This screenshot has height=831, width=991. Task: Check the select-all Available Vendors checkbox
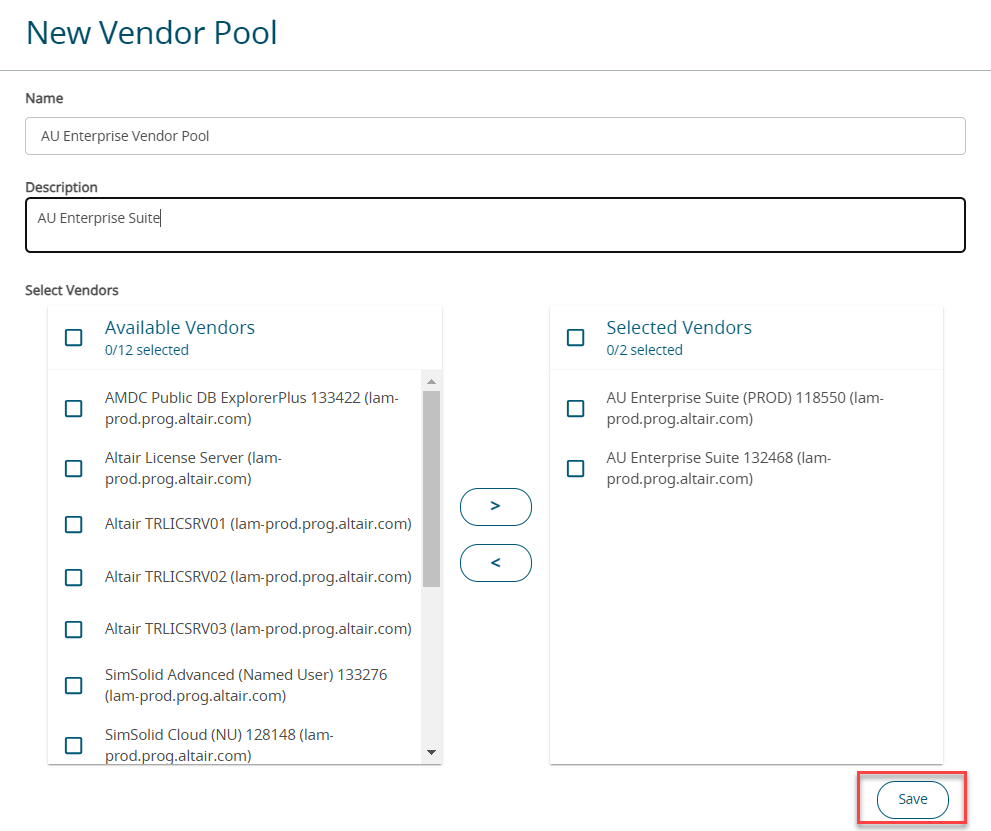pyautogui.click(x=74, y=338)
